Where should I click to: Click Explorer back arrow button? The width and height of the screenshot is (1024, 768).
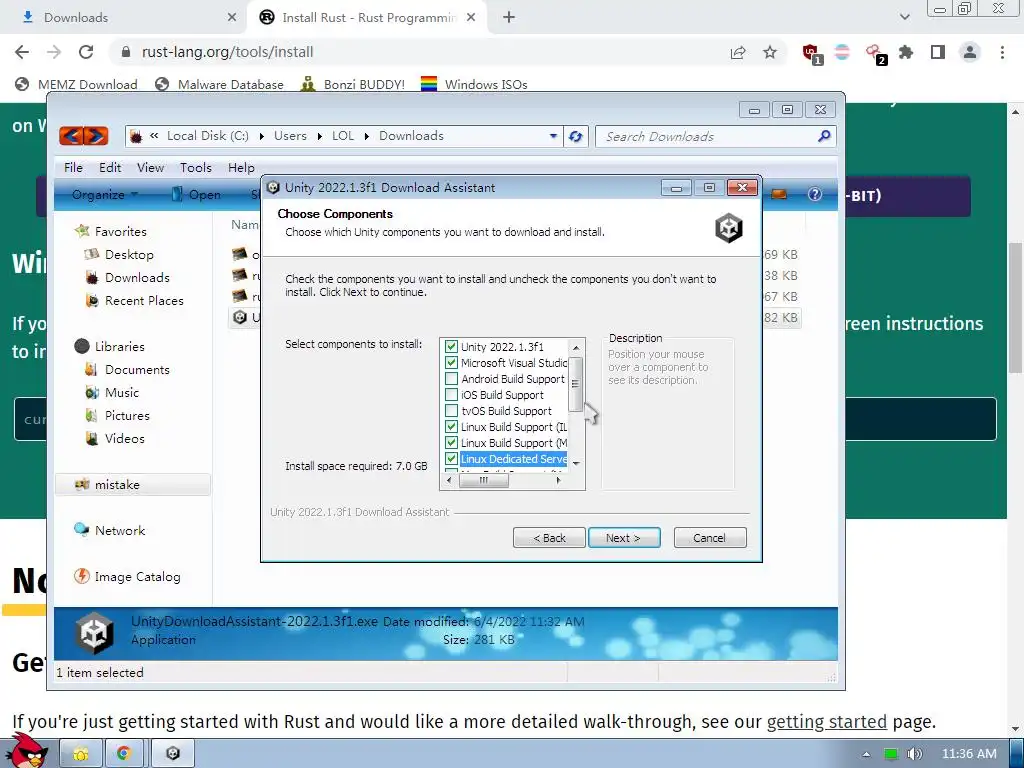pyautogui.click(x=71, y=136)
